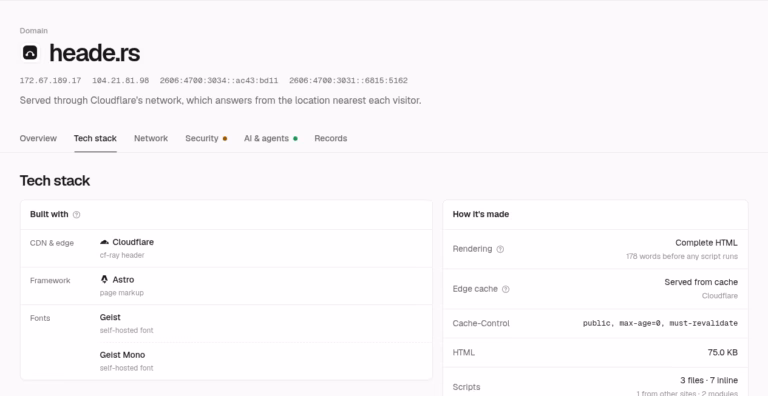Click IPv6 address 2606:4700:3034::ac43:bd11

pos(219,80)
